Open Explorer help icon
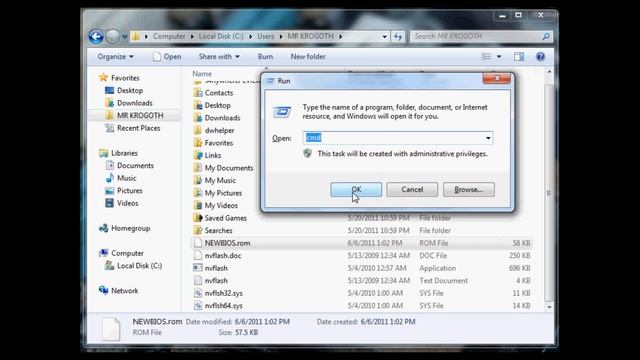The height and width of the screenshot is (360, 640). (540, 57)
